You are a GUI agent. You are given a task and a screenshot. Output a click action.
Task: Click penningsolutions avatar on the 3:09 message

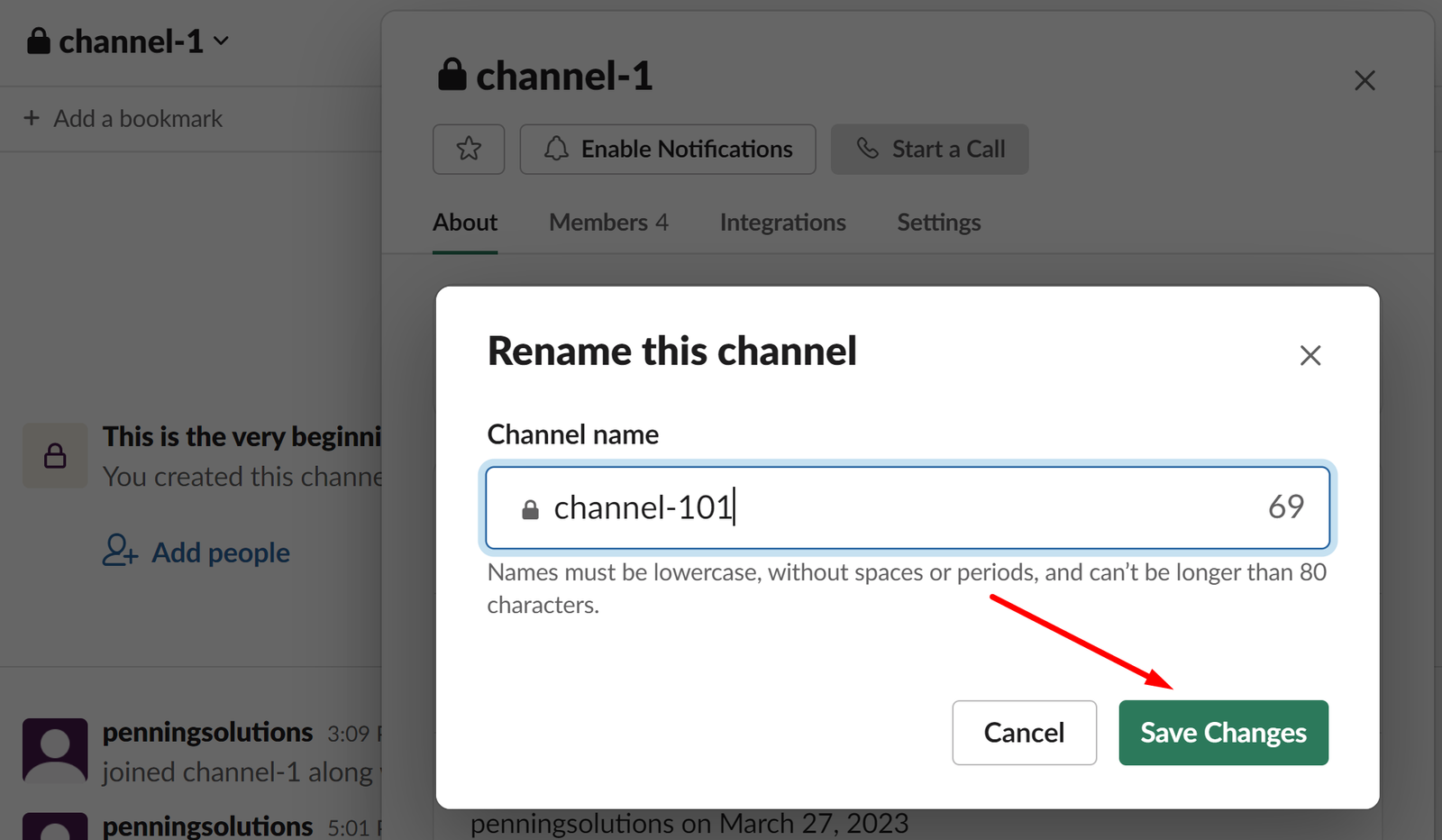(55, 751)
